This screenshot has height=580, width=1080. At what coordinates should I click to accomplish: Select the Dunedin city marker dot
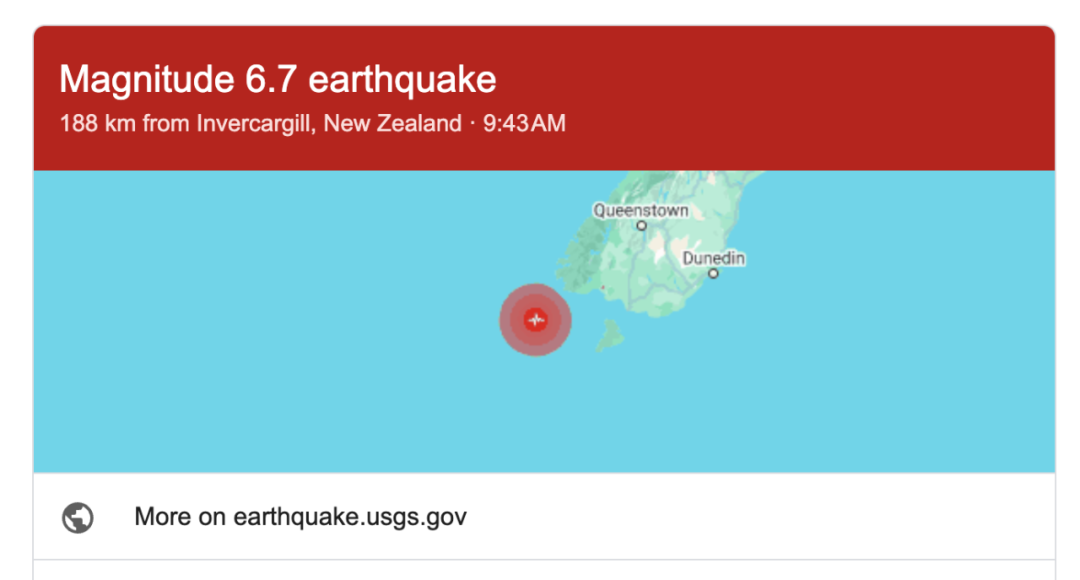point(714,273)
